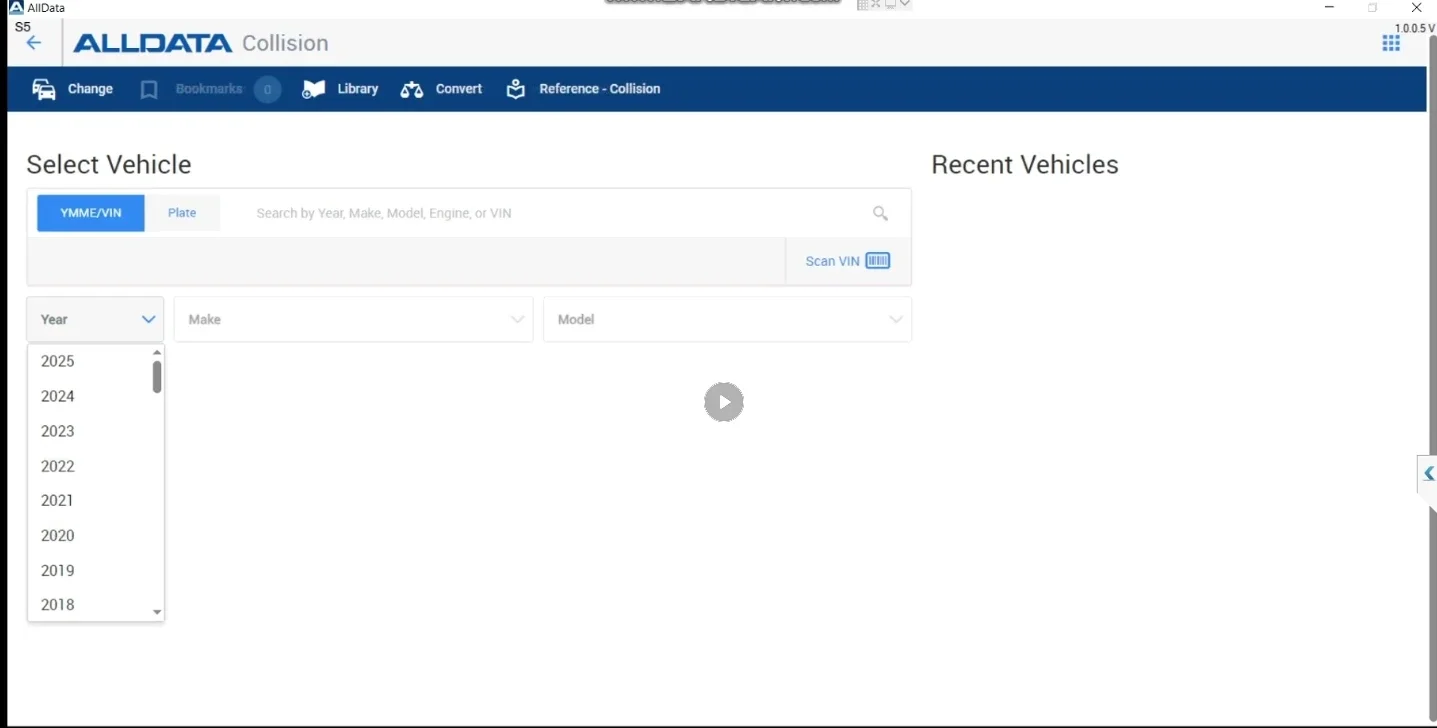This screenshot has height=728, width=1437.
Task: Click the bookmarks count badge
Action: (x=267, y=90)
